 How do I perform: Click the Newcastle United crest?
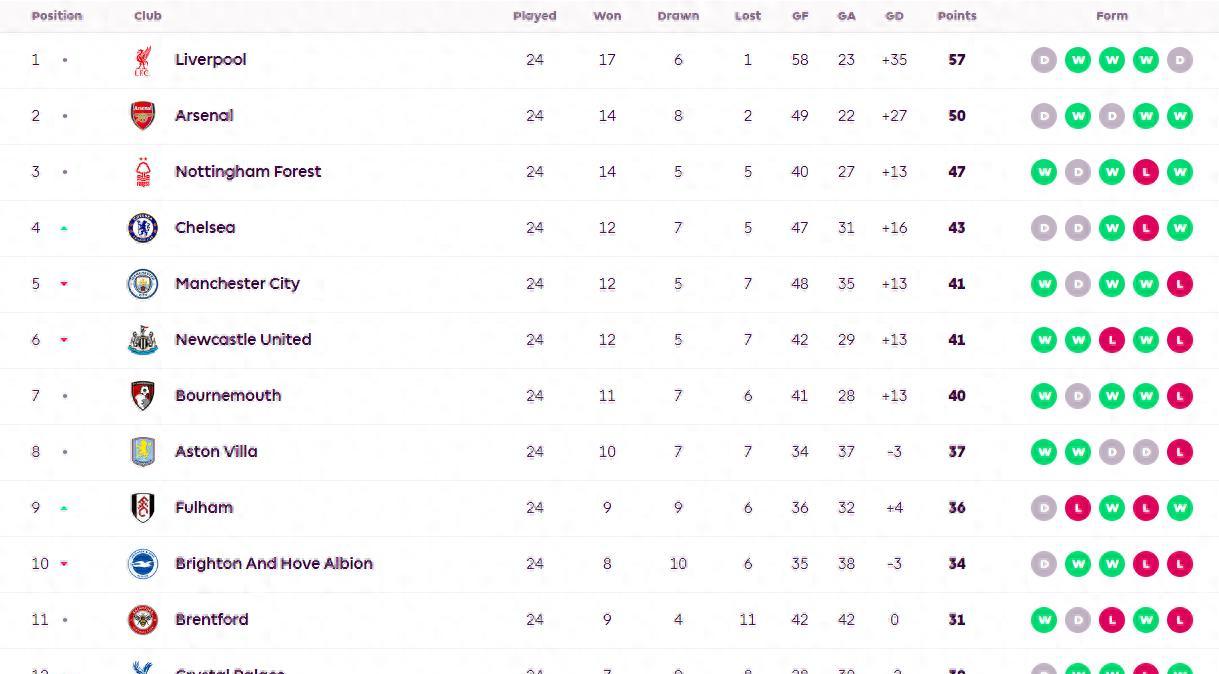click(x=143, y=340)
